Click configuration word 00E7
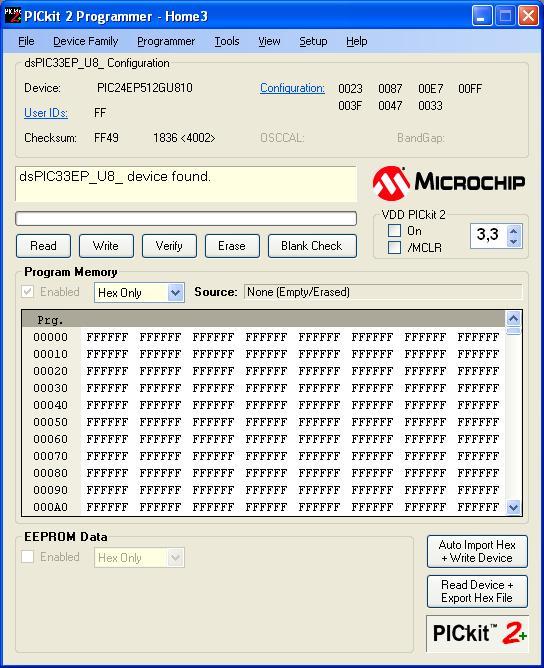544x668 pixels. (430, 89)
